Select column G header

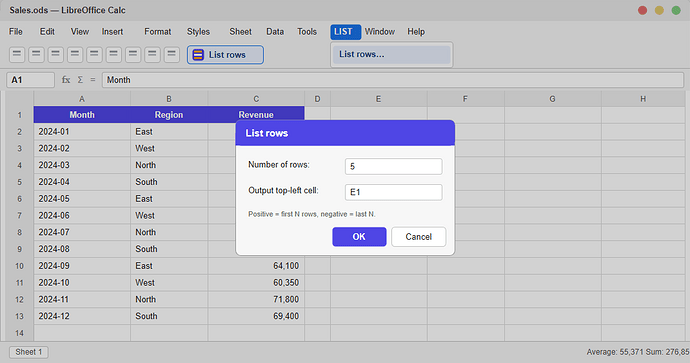point(553,99)
